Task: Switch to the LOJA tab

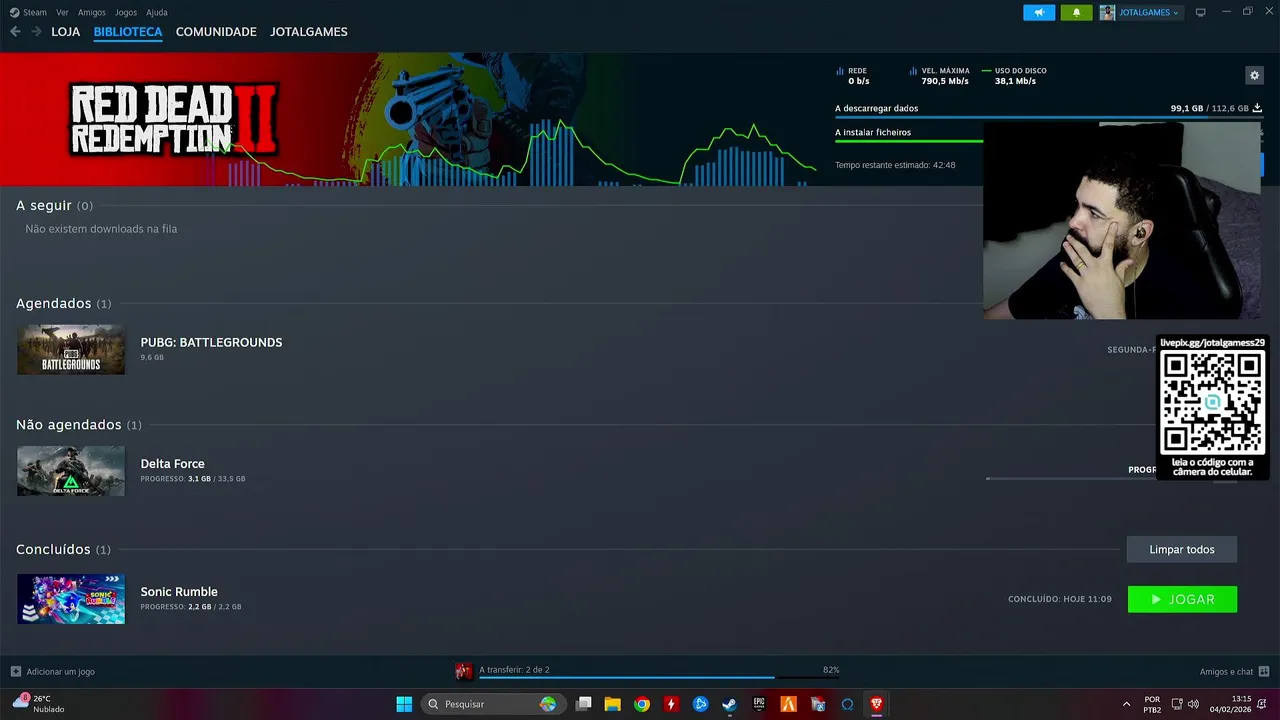Action: 66,32
